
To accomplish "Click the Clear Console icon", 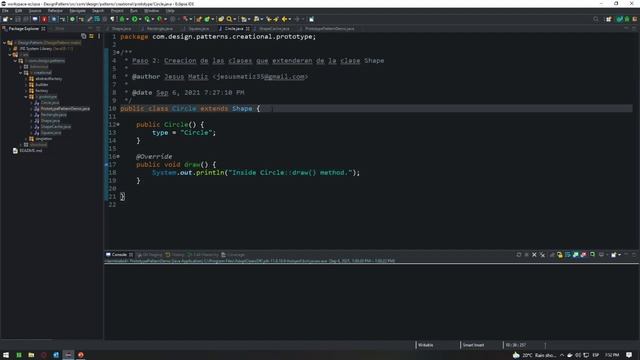I will click(552, 255).
